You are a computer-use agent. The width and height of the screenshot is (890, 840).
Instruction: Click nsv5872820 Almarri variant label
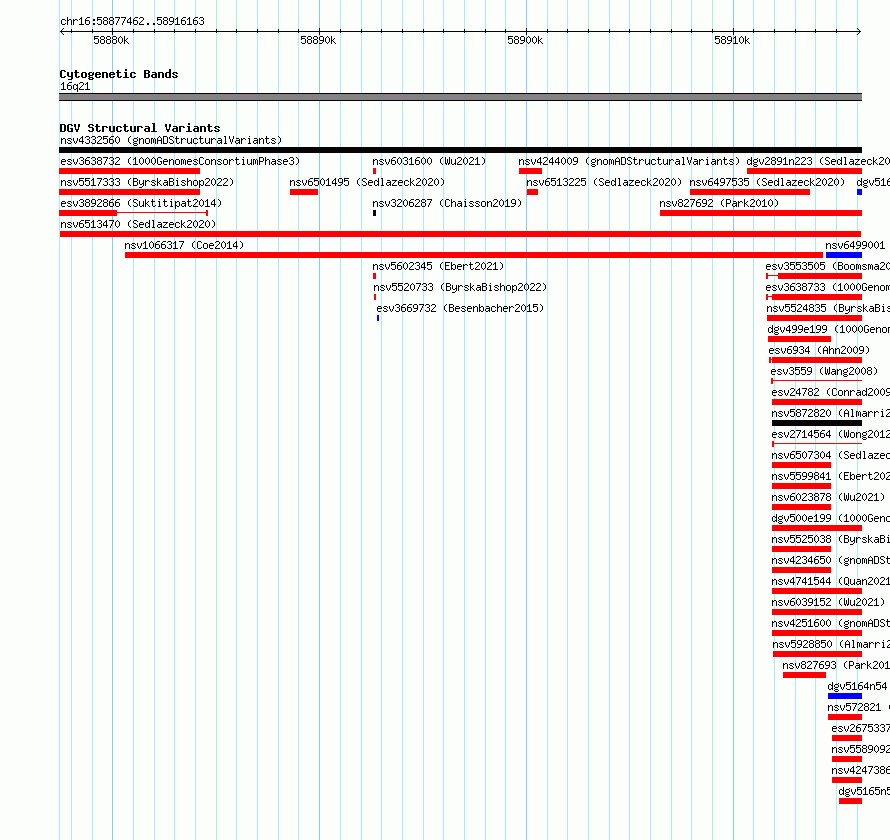coord(830,413)
